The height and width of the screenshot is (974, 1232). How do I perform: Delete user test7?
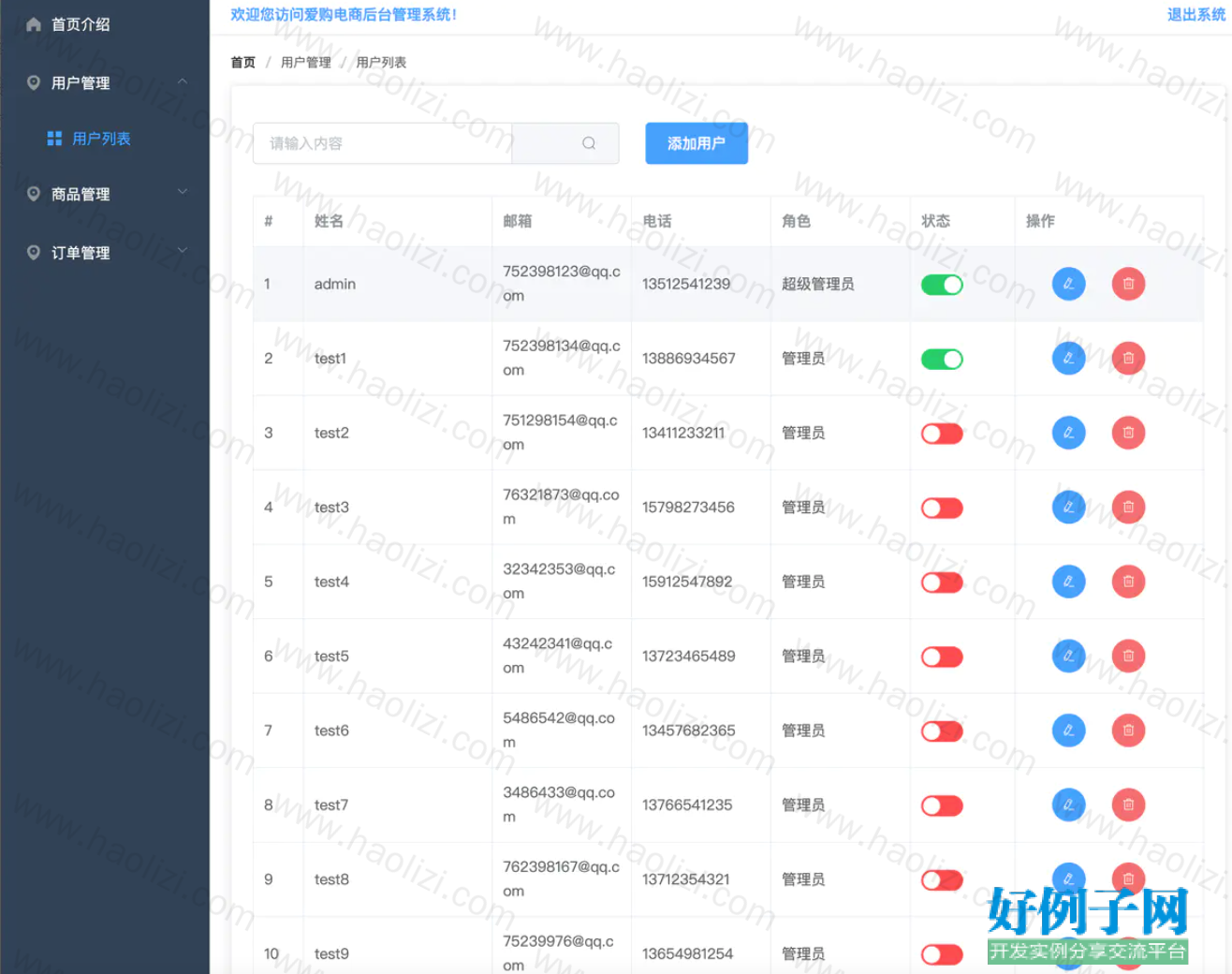[1128, 804]
